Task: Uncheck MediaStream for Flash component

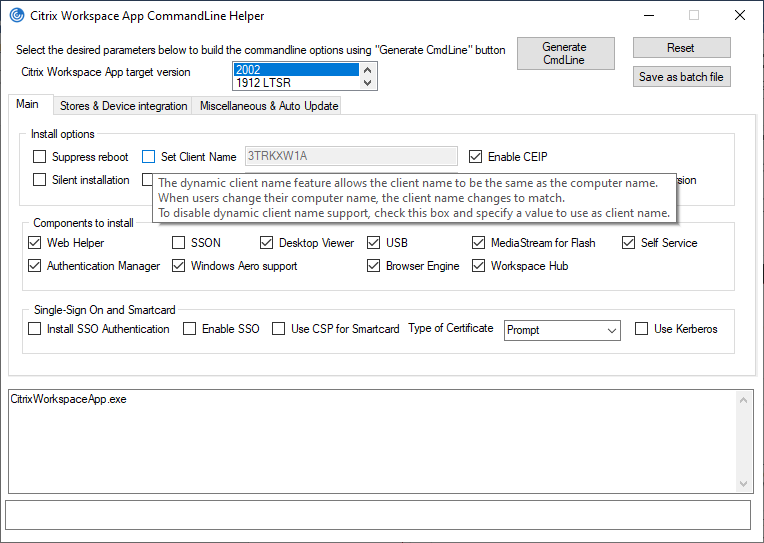Action: click(479, 243)
